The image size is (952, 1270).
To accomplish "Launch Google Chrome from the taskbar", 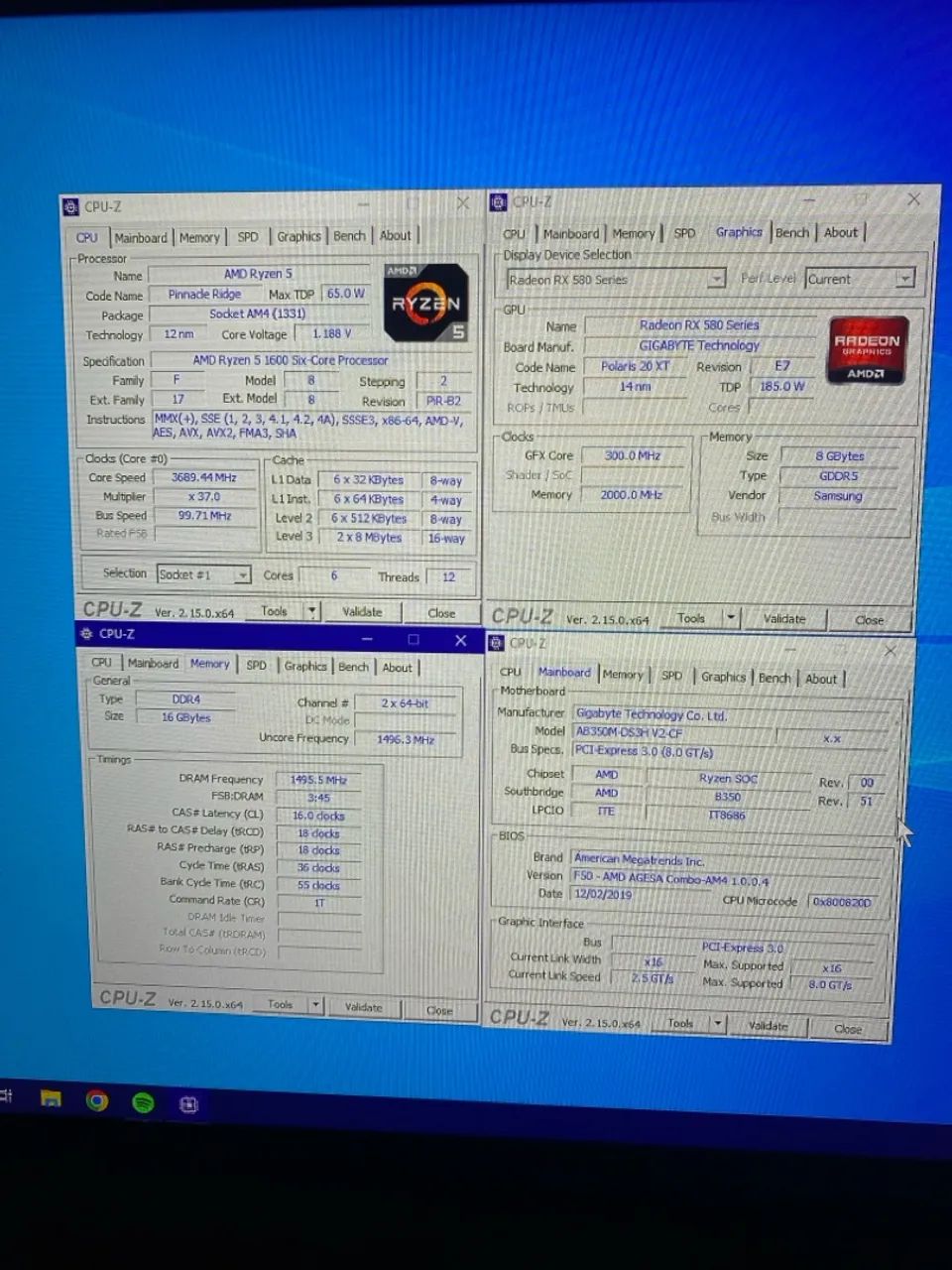I will [96, 1100].
